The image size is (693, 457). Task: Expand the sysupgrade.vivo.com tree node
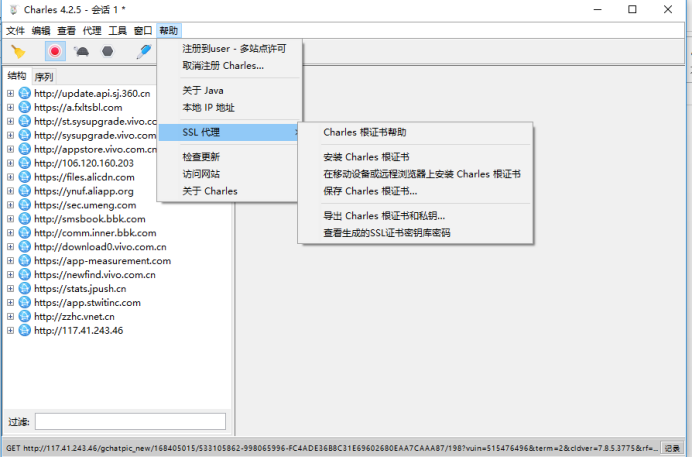coord(11,135)
